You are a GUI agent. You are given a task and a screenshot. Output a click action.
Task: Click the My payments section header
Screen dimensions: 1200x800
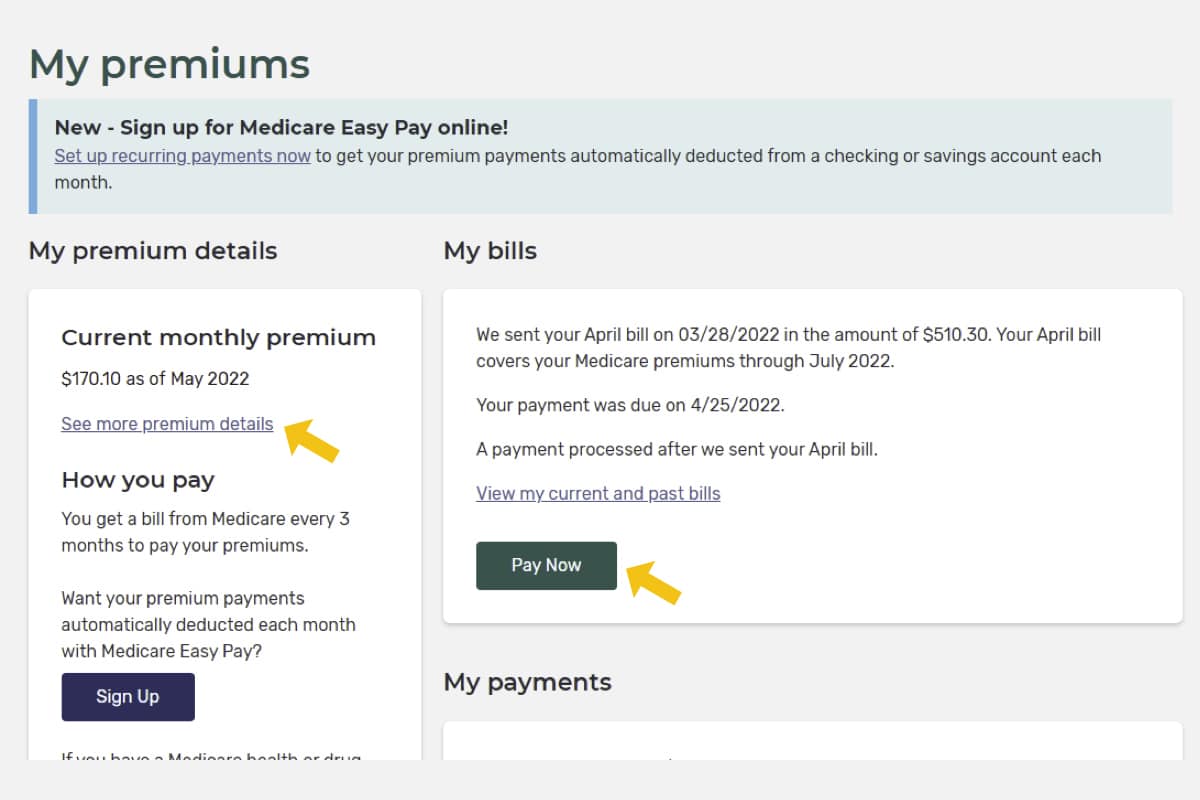coord(527,682)
